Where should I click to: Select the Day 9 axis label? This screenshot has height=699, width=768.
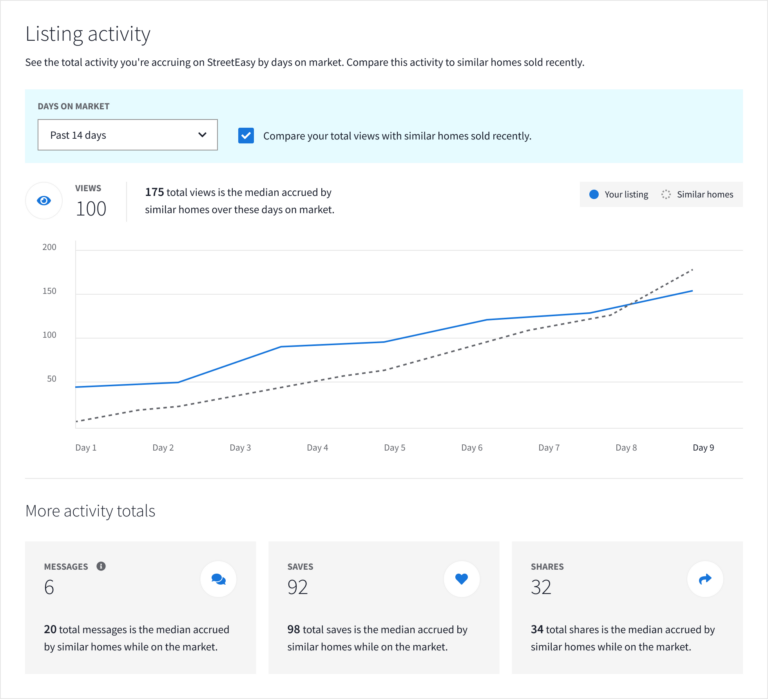coord(703,448)
